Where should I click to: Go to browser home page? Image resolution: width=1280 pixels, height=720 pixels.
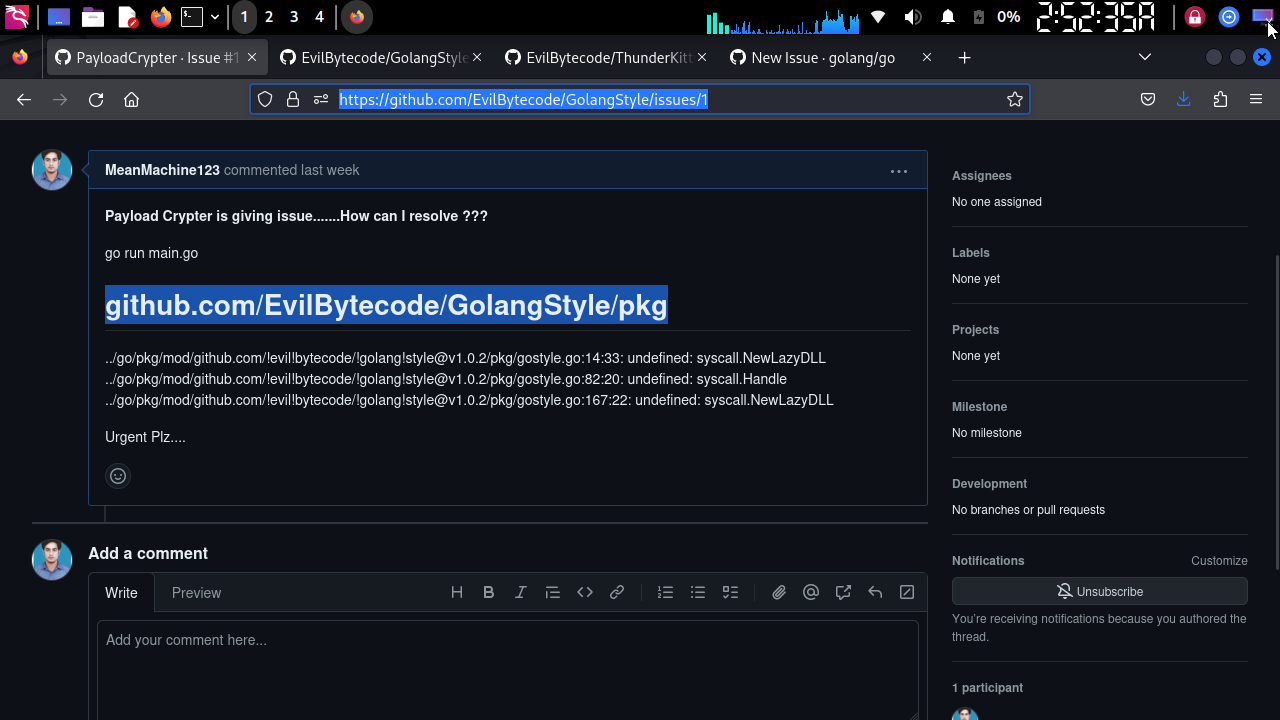click(x=131, y=99)
